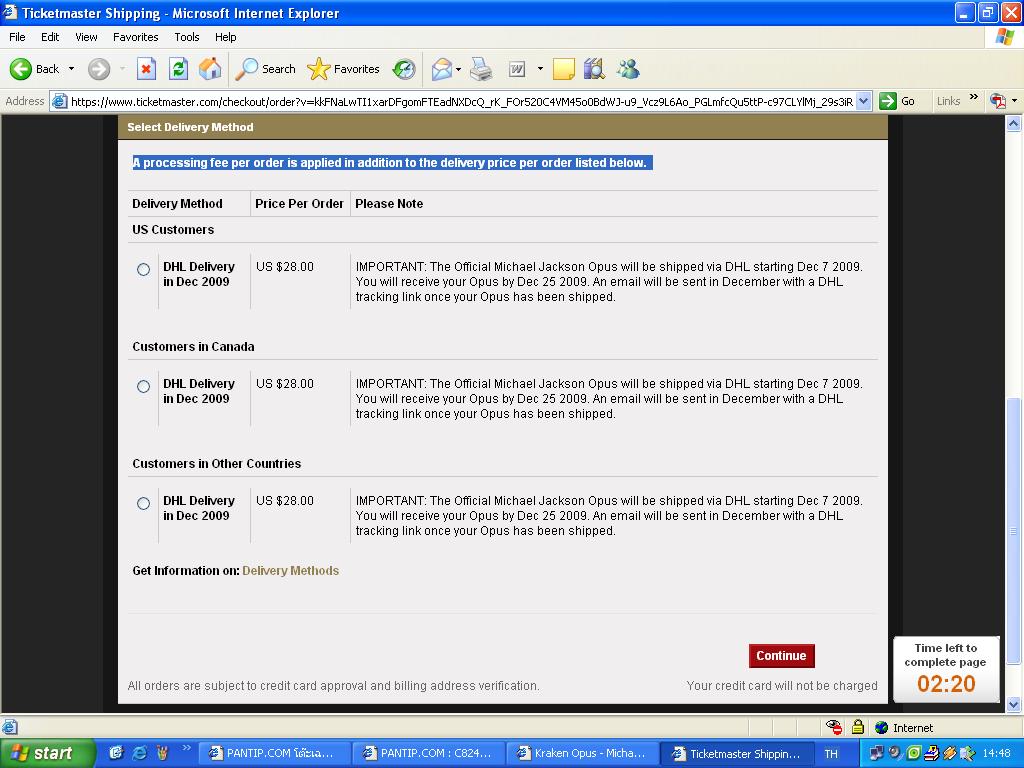Viewport: 1024px width, 768px height.
Task: Click the Mail envelope icon
Action: (x=441, y=69)
